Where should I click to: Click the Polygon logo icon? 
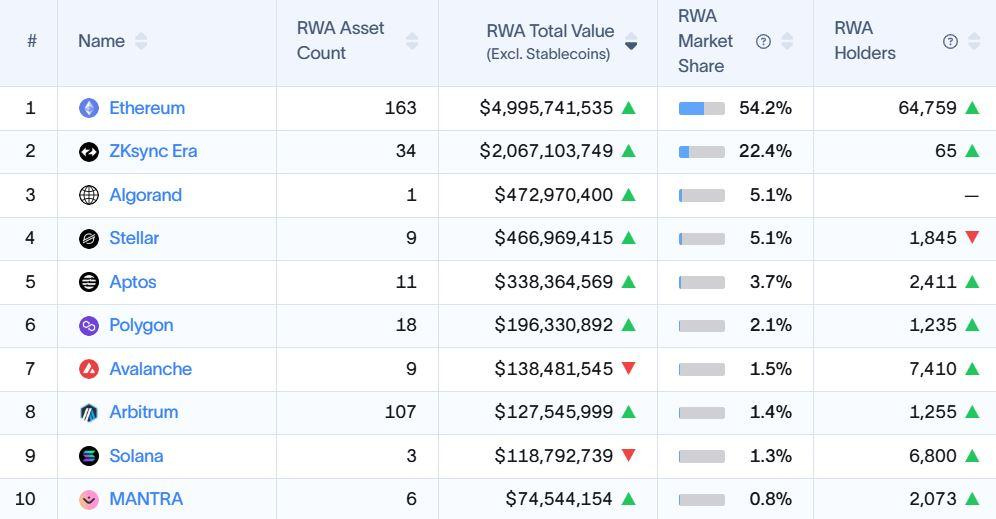[89, 325]
